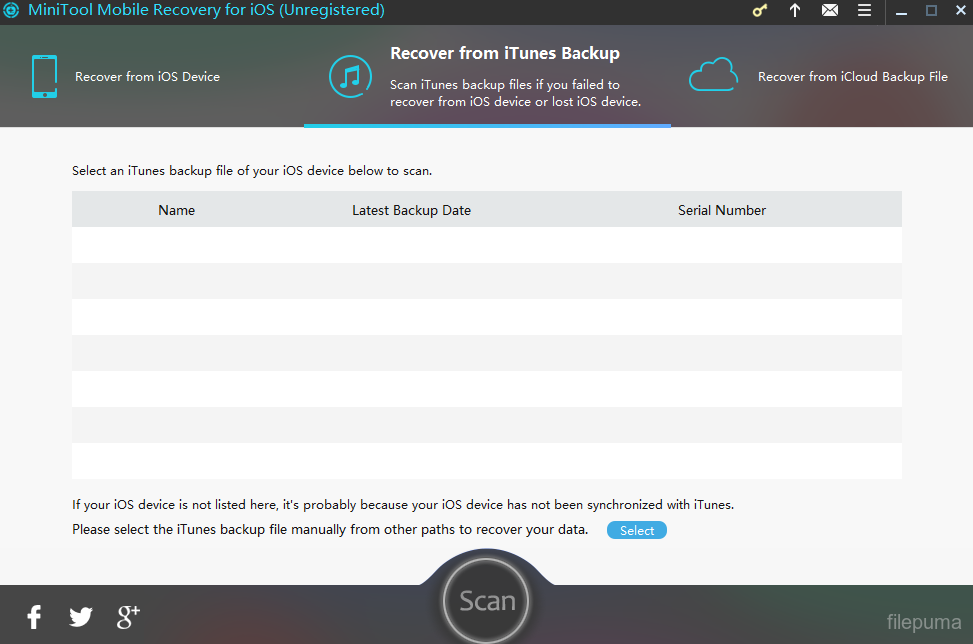Click the phone icon for iOS Device
Screen dimensions: 973x644
pos(44,77)
